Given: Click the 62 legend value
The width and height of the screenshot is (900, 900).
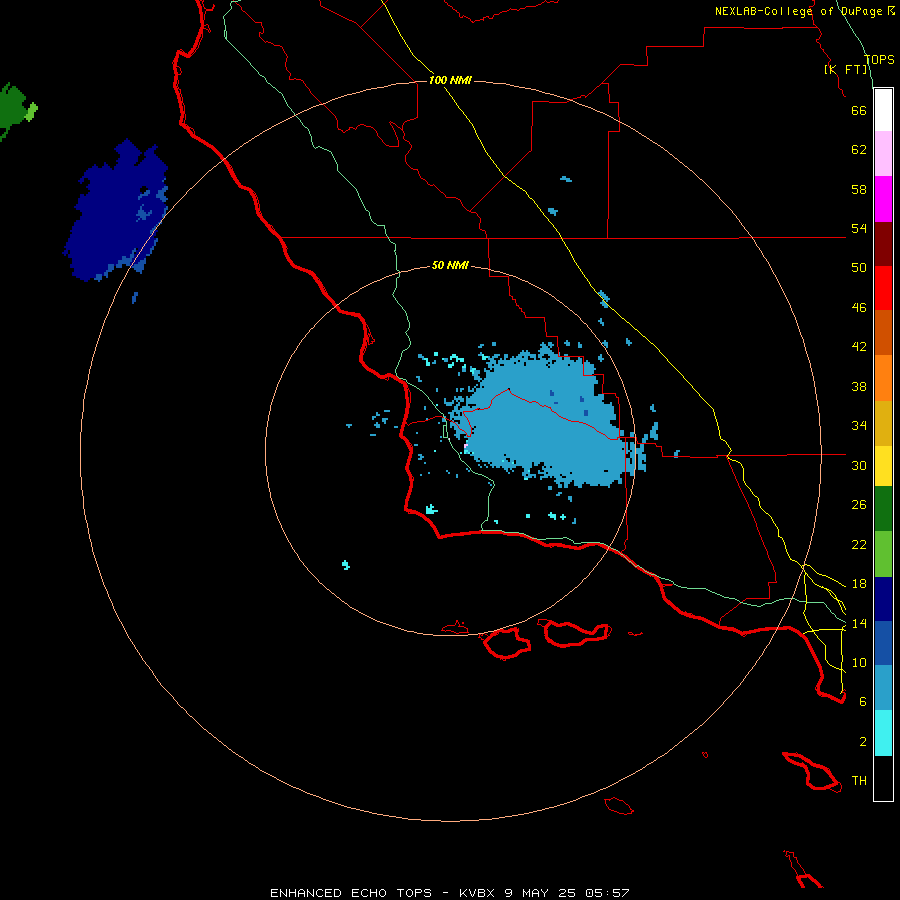Looking at the screenshot, I should click(x=859, y=150).
